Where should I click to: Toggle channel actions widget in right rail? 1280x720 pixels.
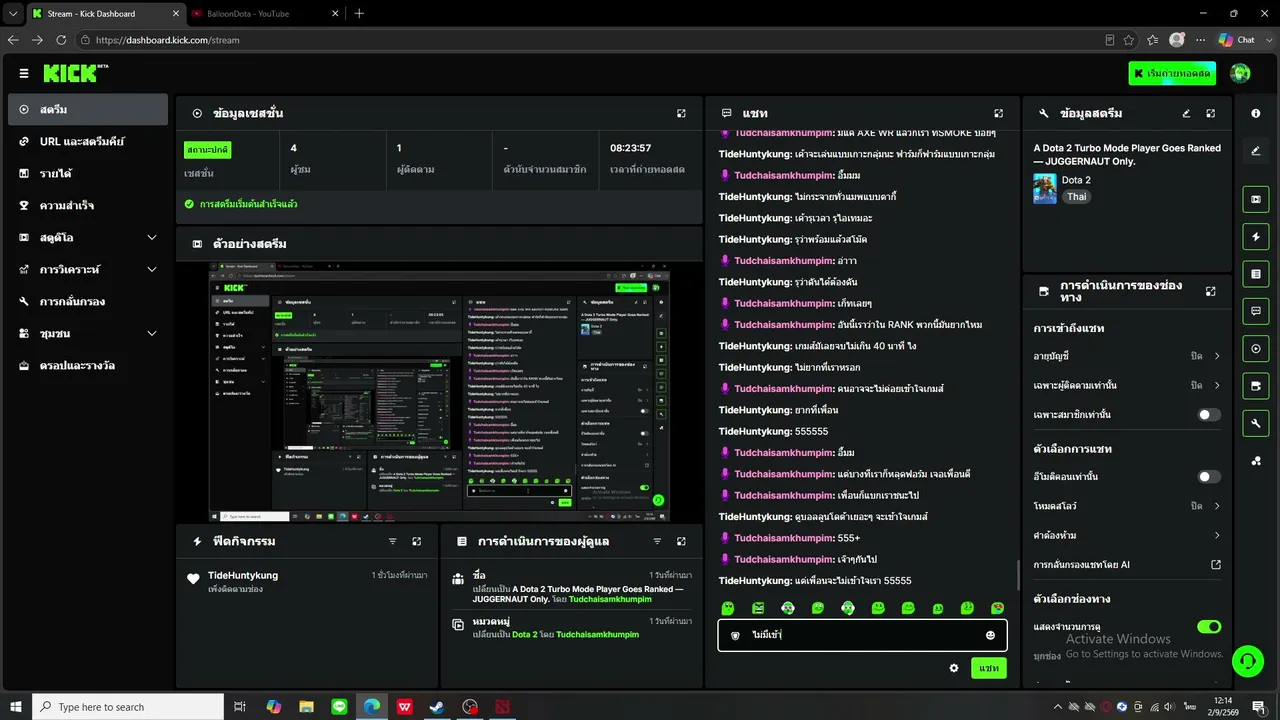[1256, 386]
